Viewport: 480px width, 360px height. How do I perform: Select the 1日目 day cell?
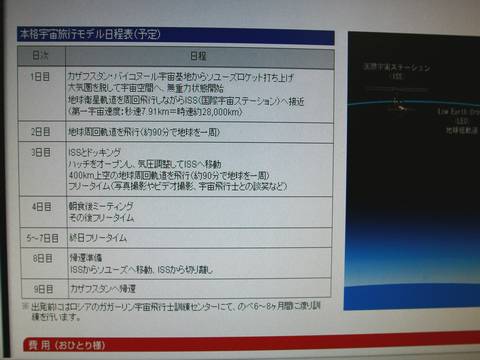pos(41,94)
